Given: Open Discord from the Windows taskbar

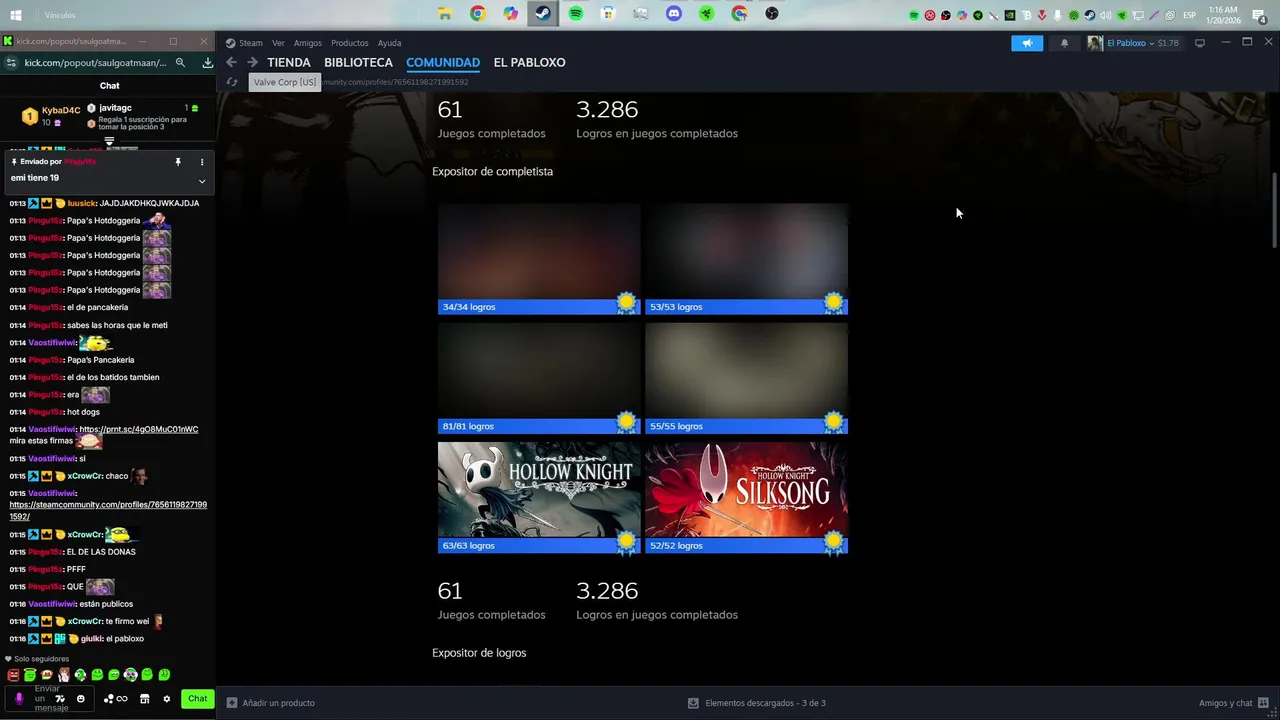Looking at the screenshot, I should pyautogui.click(x=674, y=14).
